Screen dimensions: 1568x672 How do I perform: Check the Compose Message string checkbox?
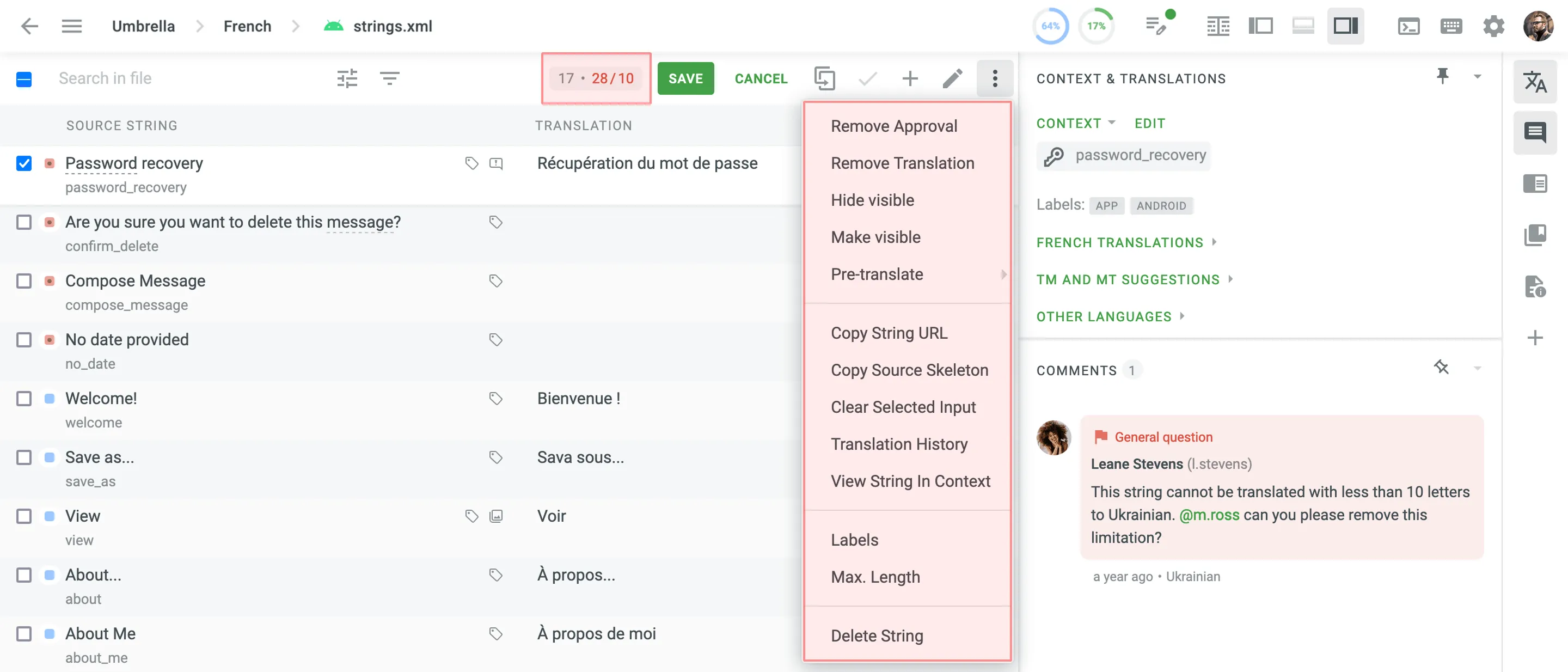[24, 280]
